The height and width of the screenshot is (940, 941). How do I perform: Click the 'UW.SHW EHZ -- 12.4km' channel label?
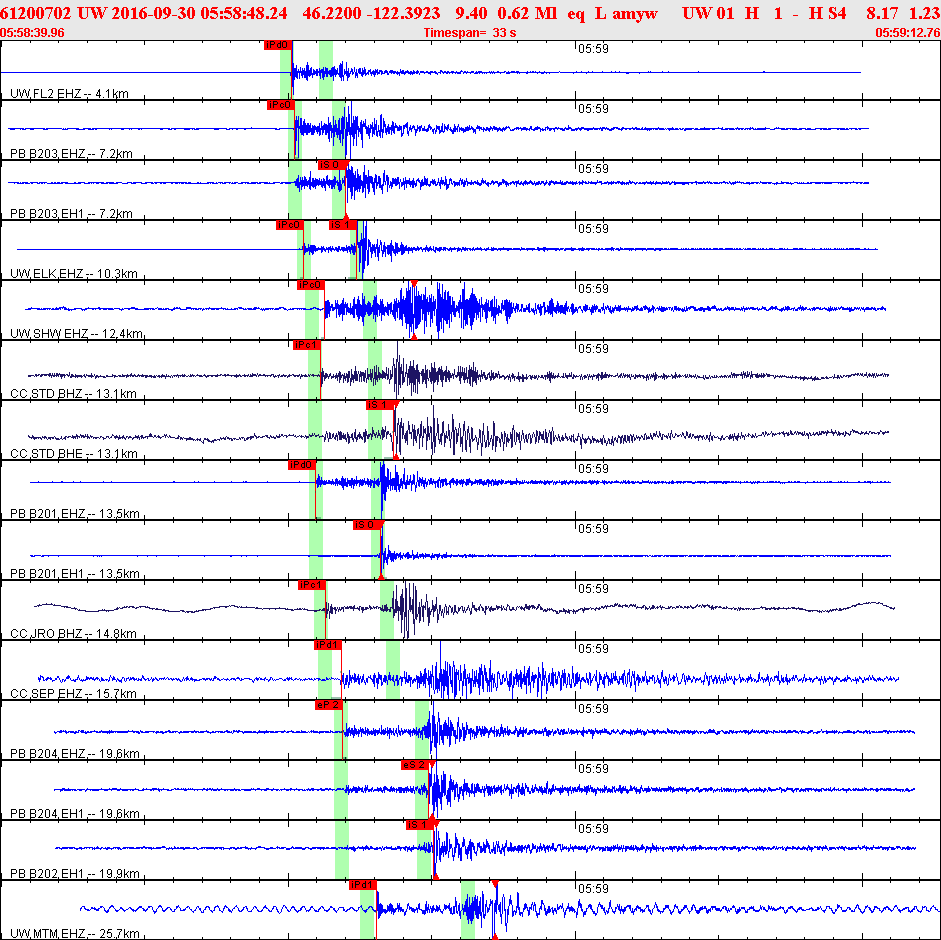coord(76,334)
